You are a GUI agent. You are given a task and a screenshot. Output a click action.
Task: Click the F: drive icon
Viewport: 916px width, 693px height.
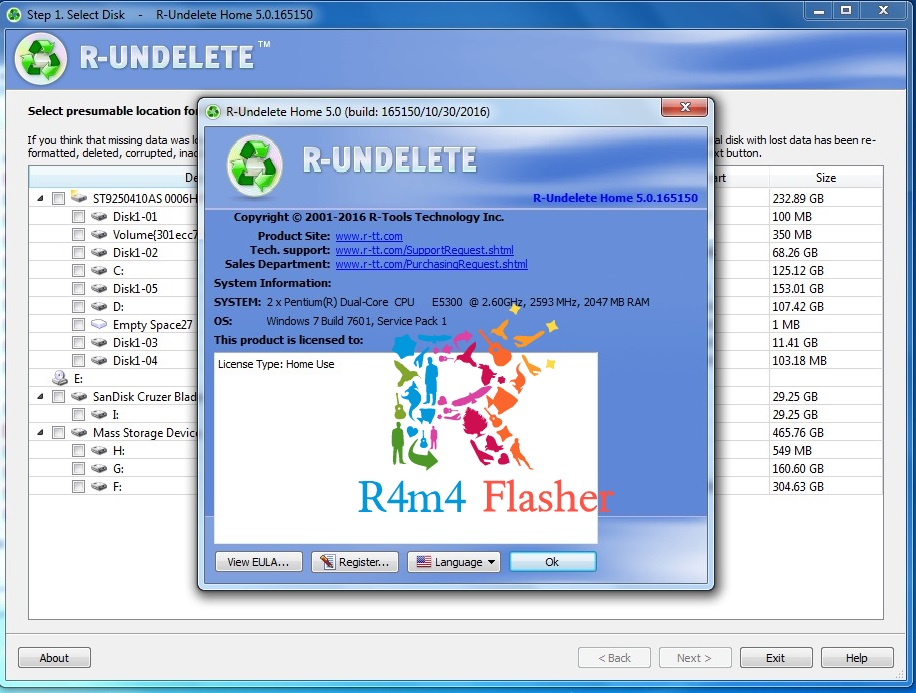tap(99, 486)
